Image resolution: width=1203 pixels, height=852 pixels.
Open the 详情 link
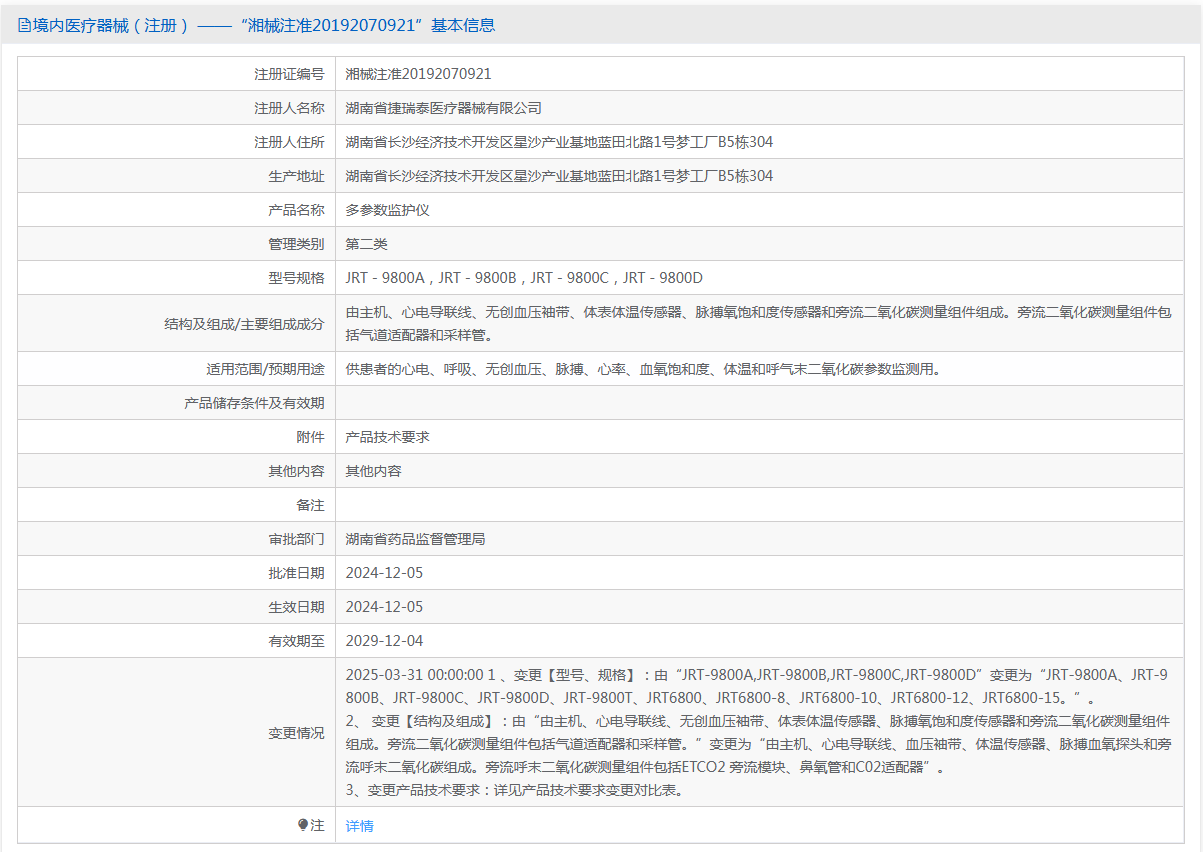tap(359, 826)
